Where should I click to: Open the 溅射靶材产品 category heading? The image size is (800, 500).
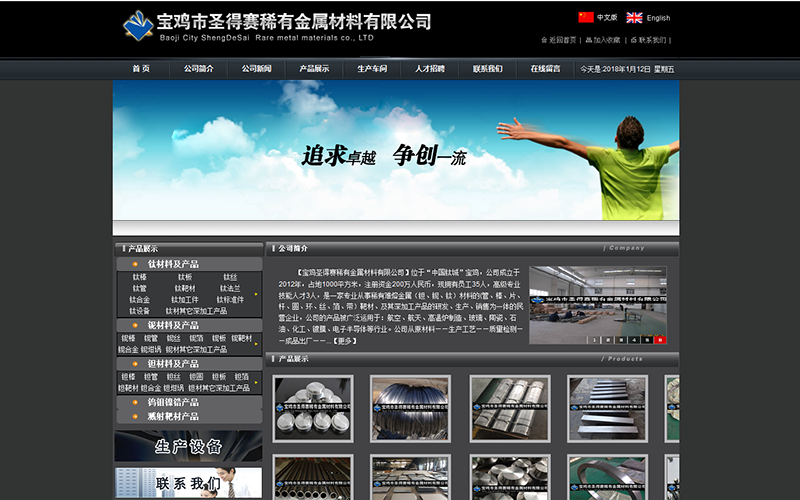(x=173, y=416)
